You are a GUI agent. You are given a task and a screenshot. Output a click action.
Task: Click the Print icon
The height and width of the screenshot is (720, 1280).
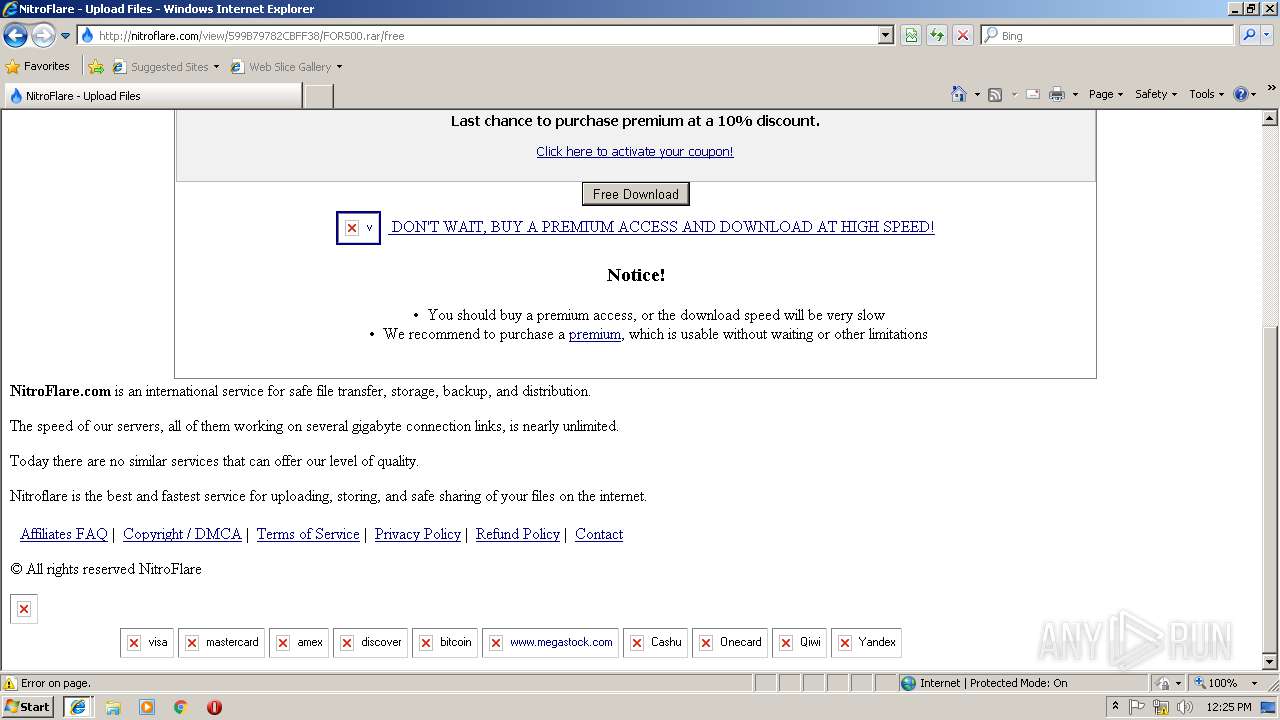(1057, 94)
